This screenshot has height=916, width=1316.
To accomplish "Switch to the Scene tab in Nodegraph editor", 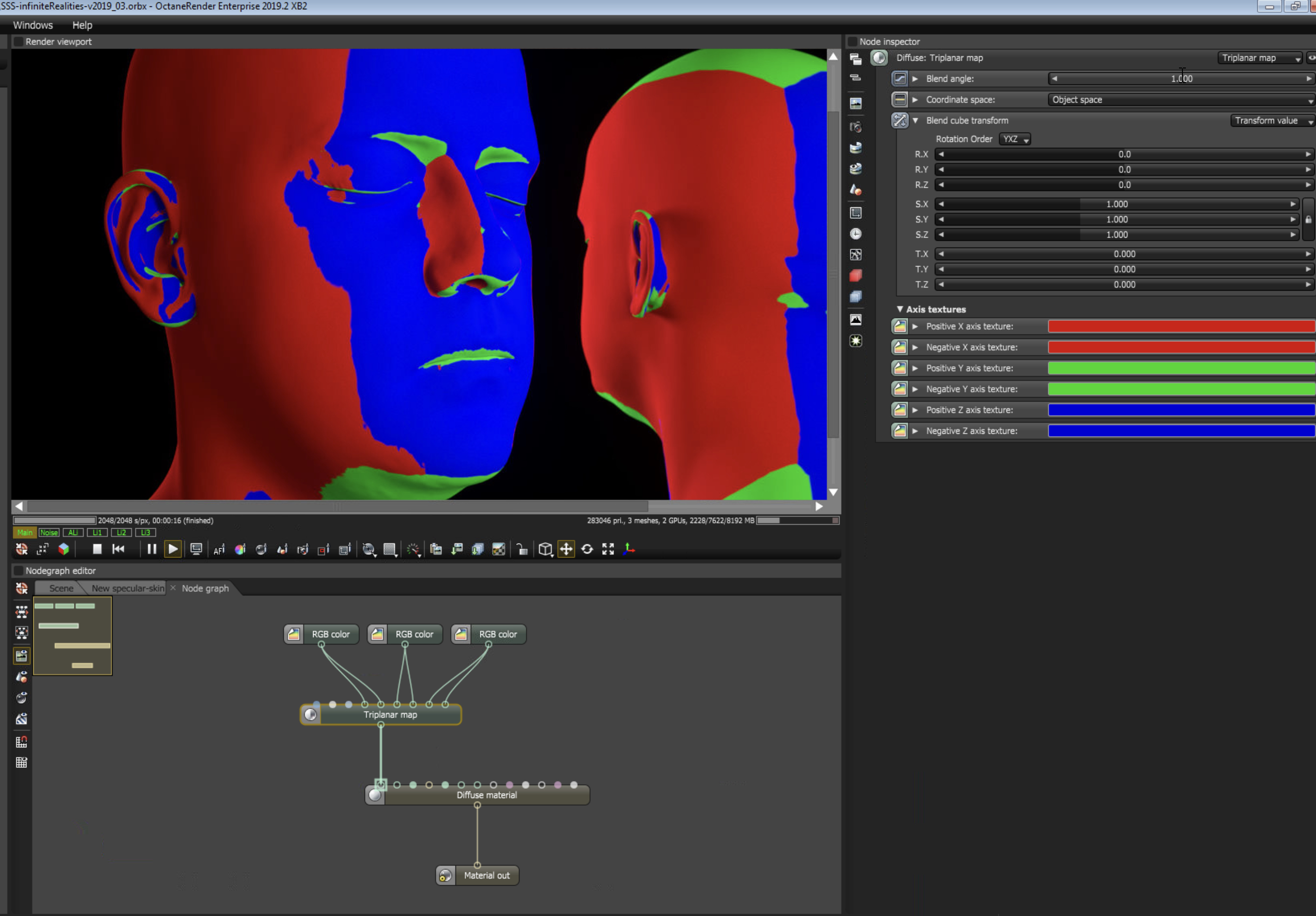I will (x=61, y=588).
